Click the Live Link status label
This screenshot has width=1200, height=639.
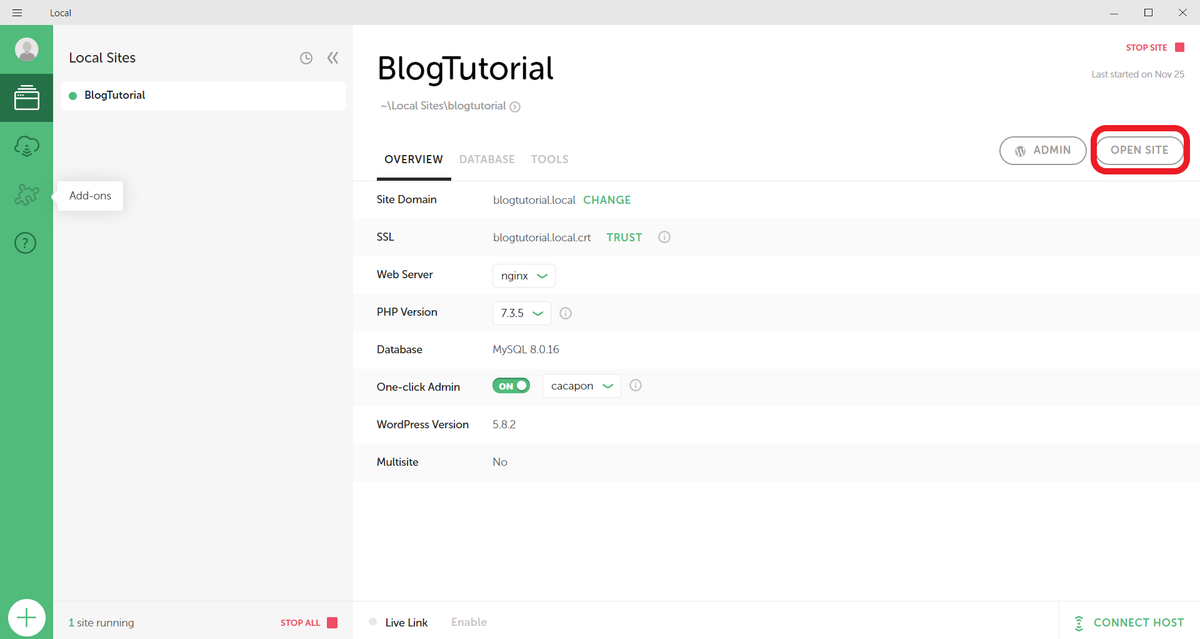point(406,622)
